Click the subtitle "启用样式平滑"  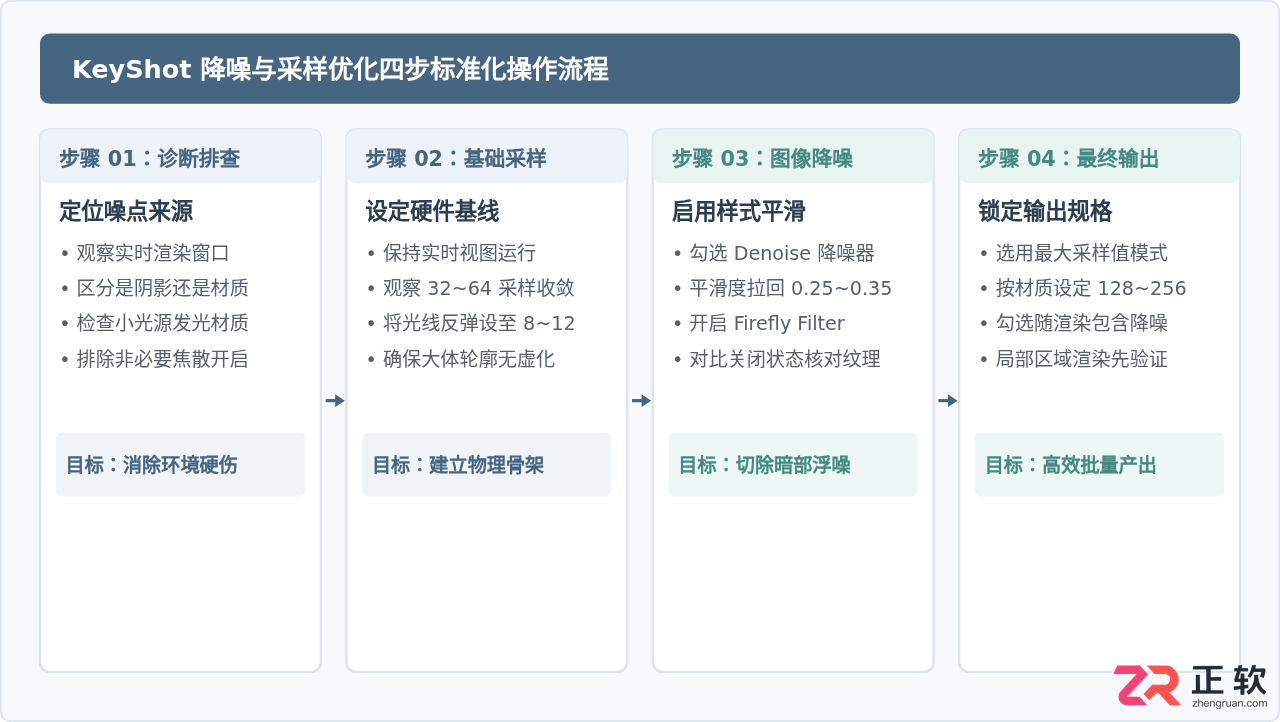click(x=739, y=212)
